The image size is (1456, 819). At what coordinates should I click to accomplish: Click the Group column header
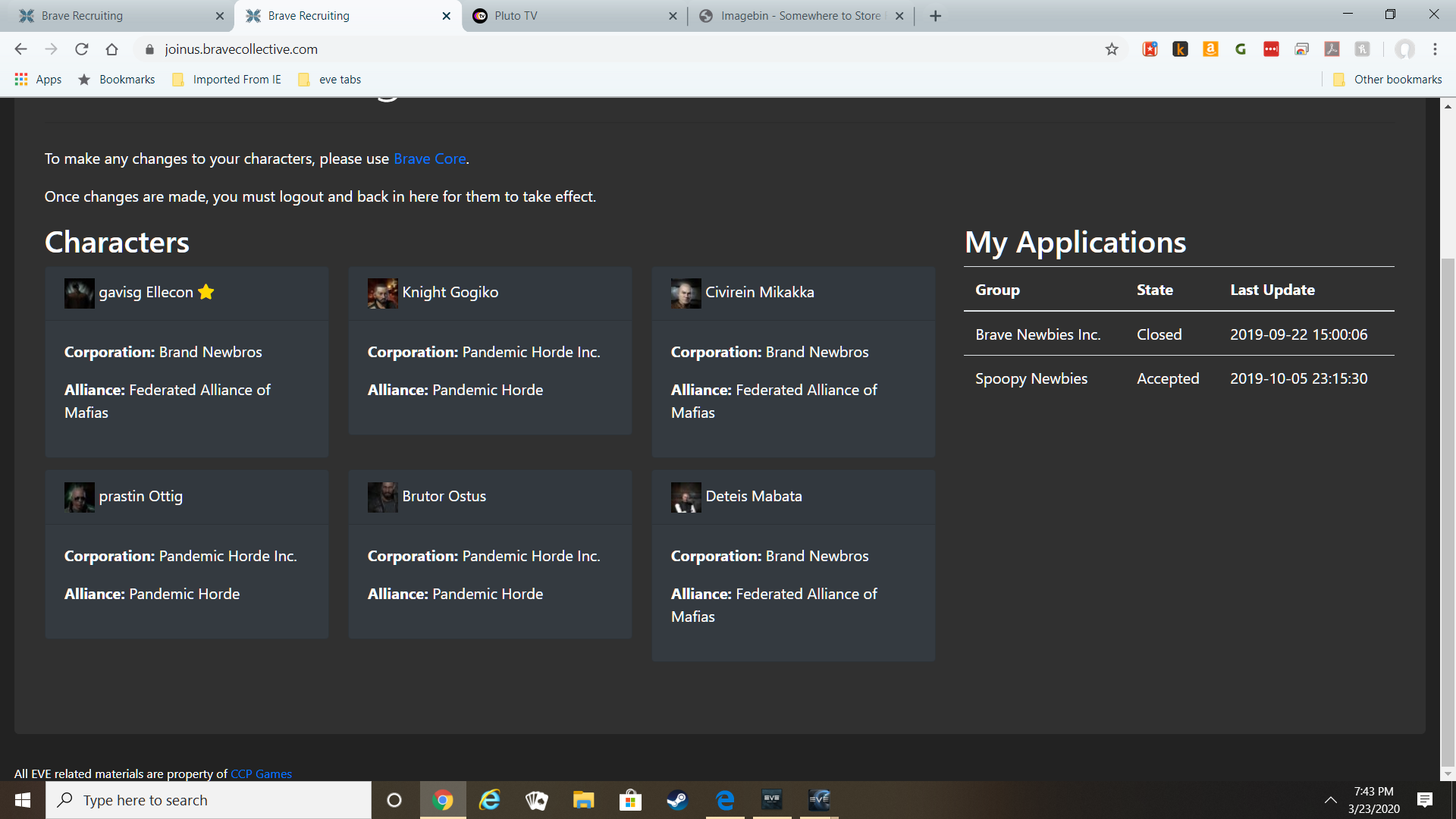coord(997,290)
